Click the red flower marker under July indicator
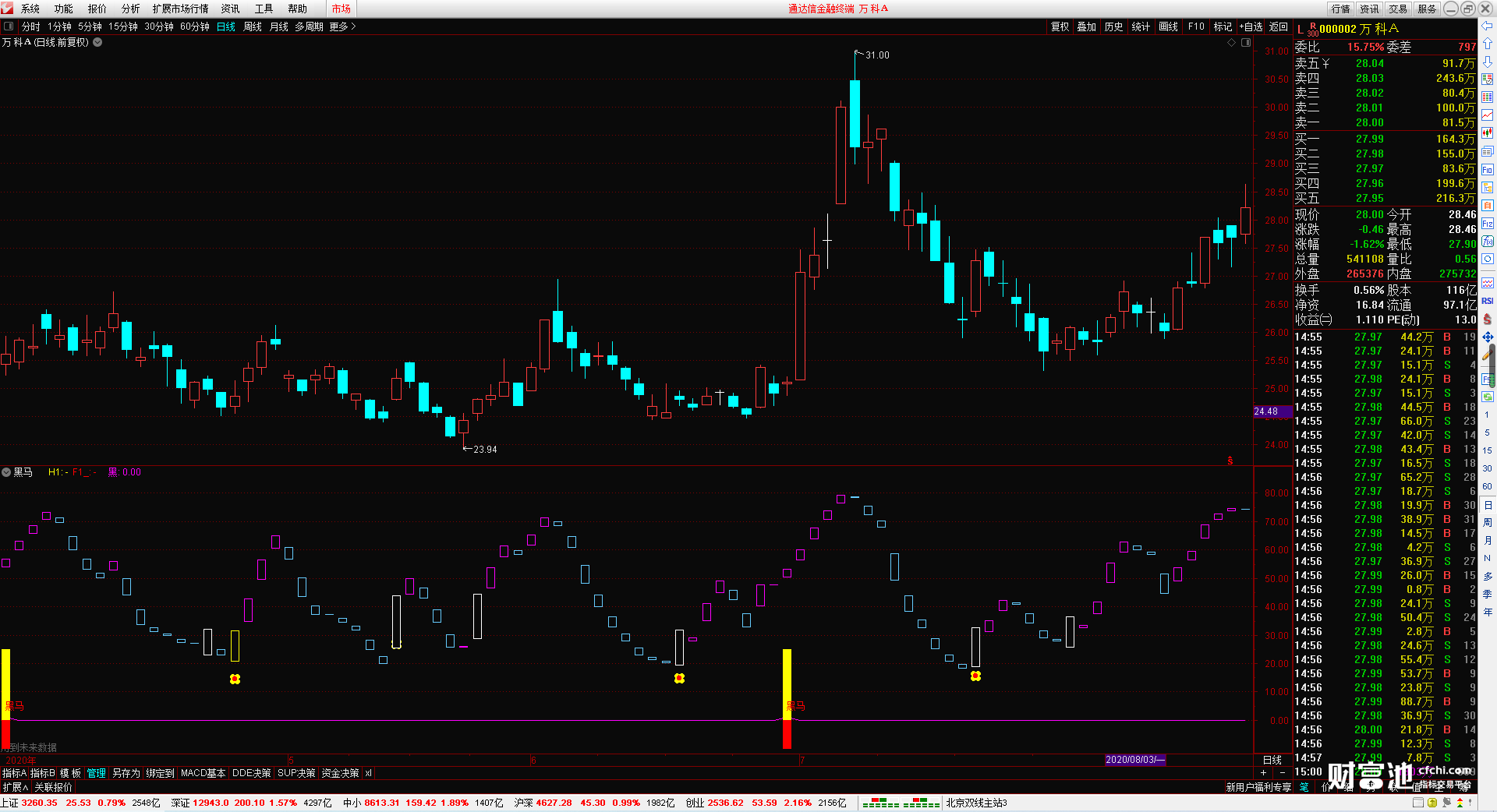 975,676
